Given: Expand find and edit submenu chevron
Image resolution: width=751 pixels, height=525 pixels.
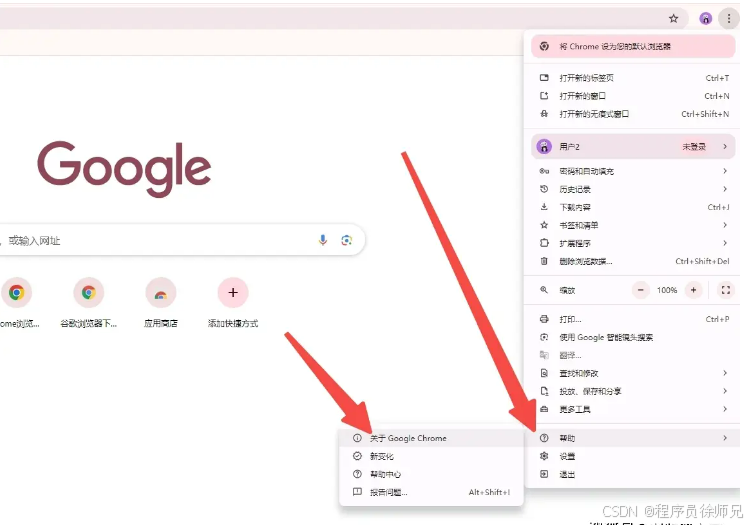Looking at the screenshot, I should (x=725, y=373).
